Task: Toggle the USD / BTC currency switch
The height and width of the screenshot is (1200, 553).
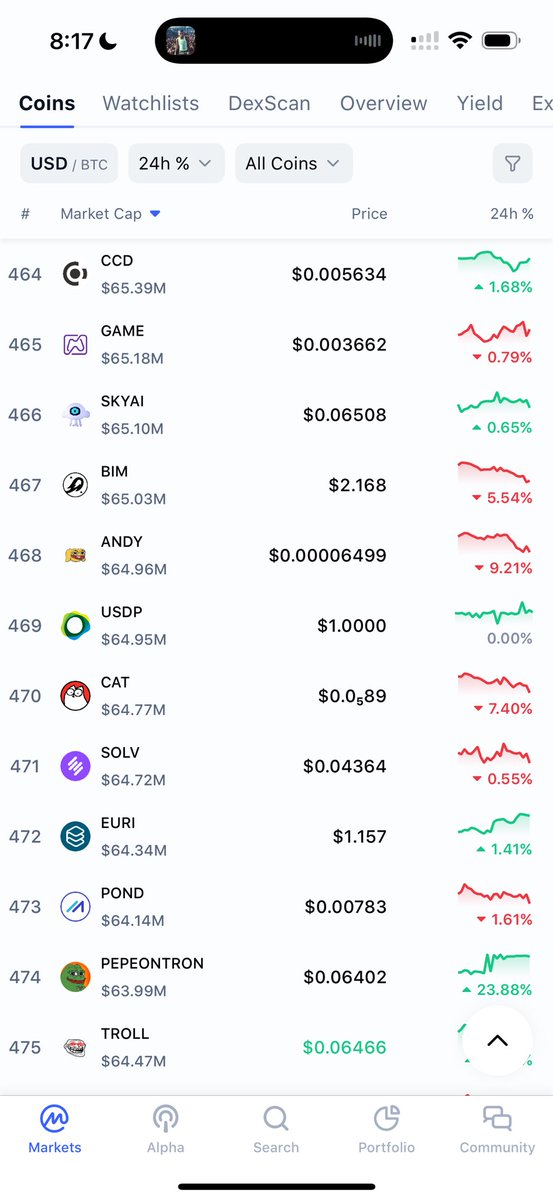Action: pyautogui.click(x=69, y=163)
